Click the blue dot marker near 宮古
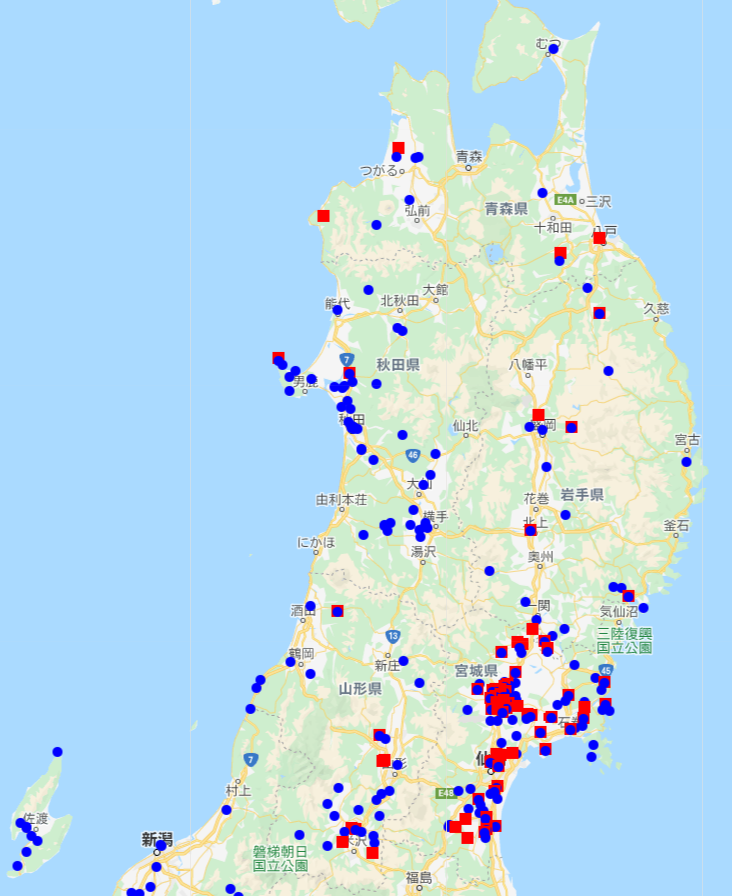The height and width of the screenshot is (896, 732). [x=686, y=462]
